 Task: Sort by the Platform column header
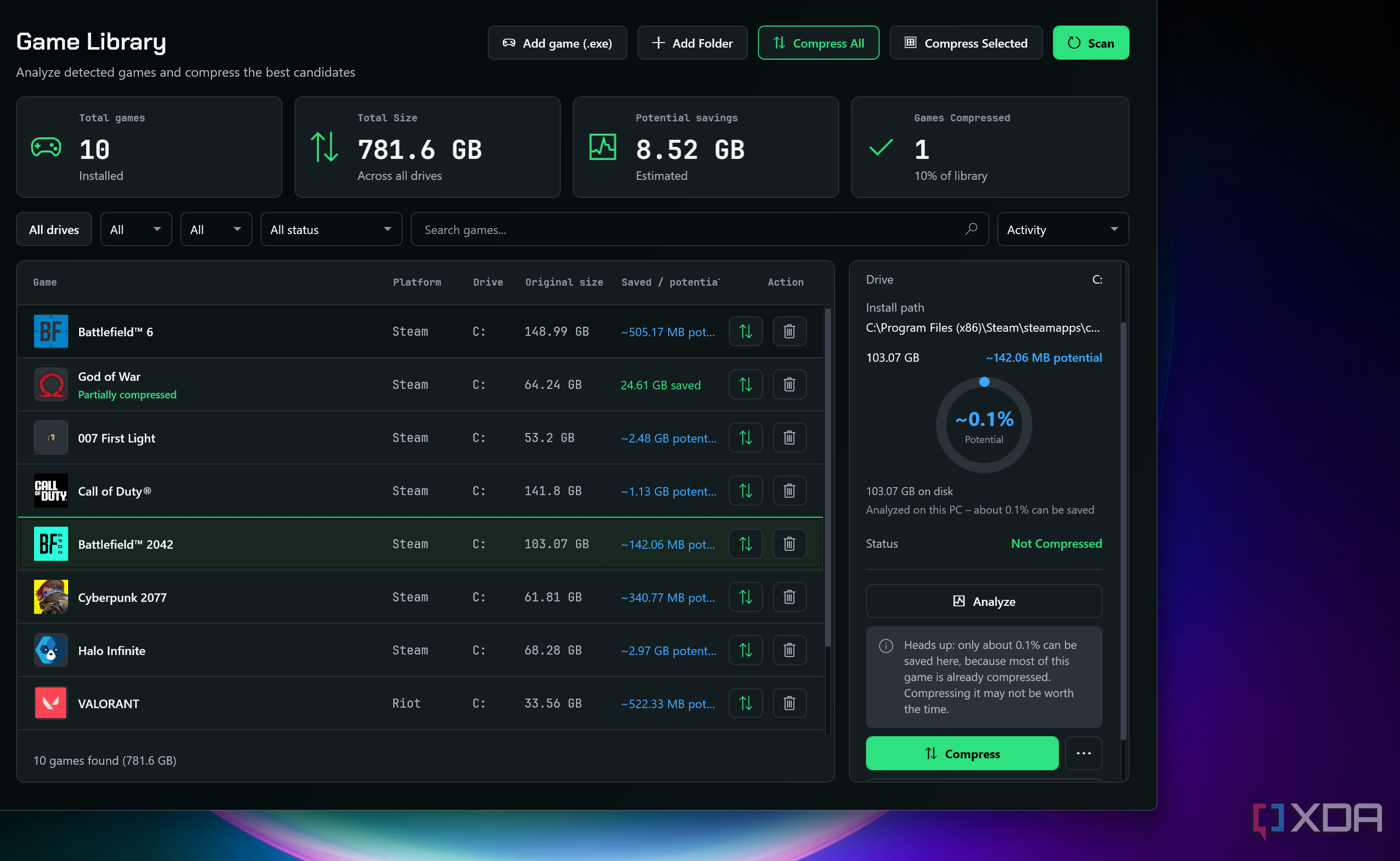pos(417,282)
